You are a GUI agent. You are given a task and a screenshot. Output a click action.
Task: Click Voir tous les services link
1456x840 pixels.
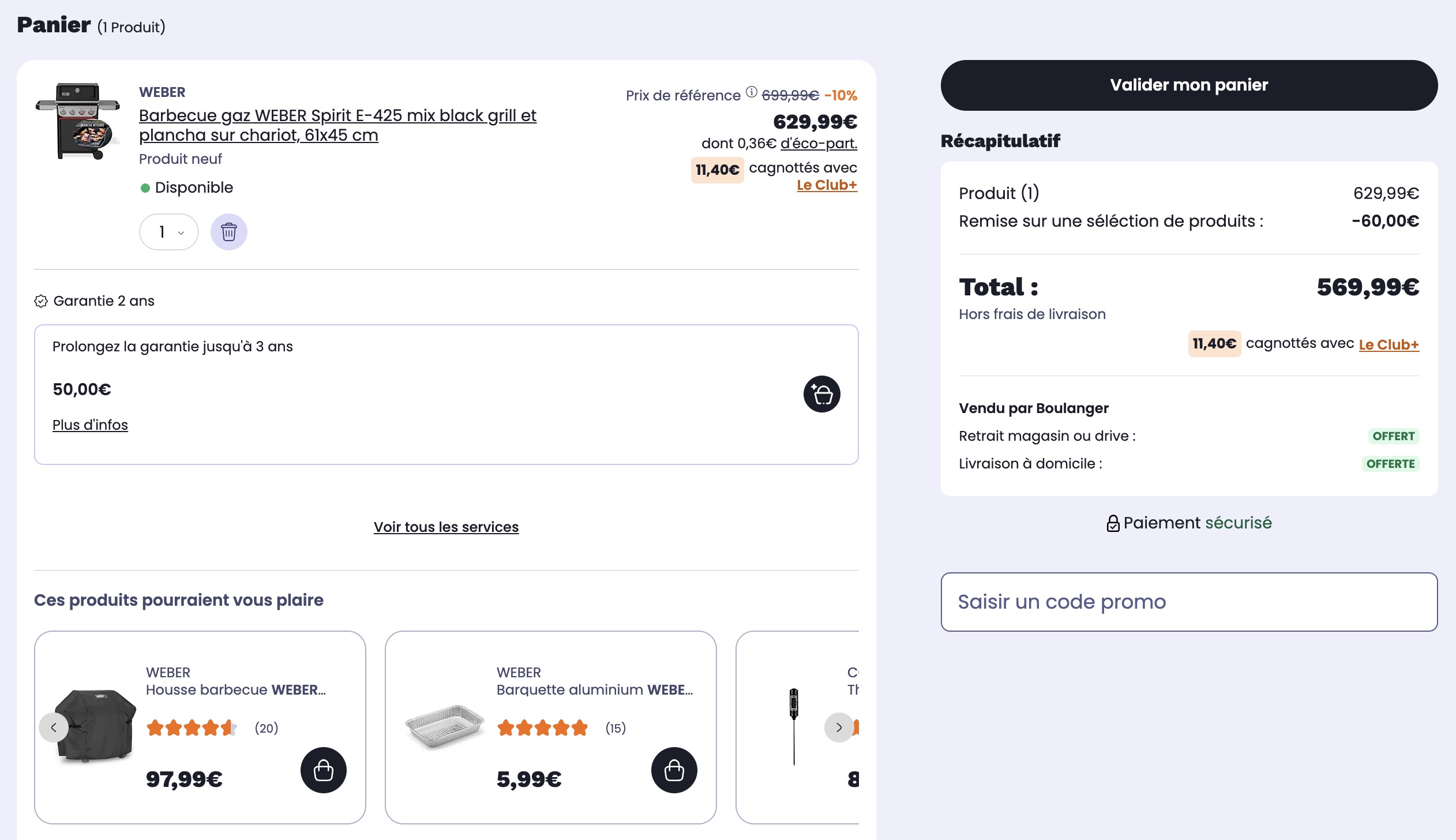click(x=446, y=527)
